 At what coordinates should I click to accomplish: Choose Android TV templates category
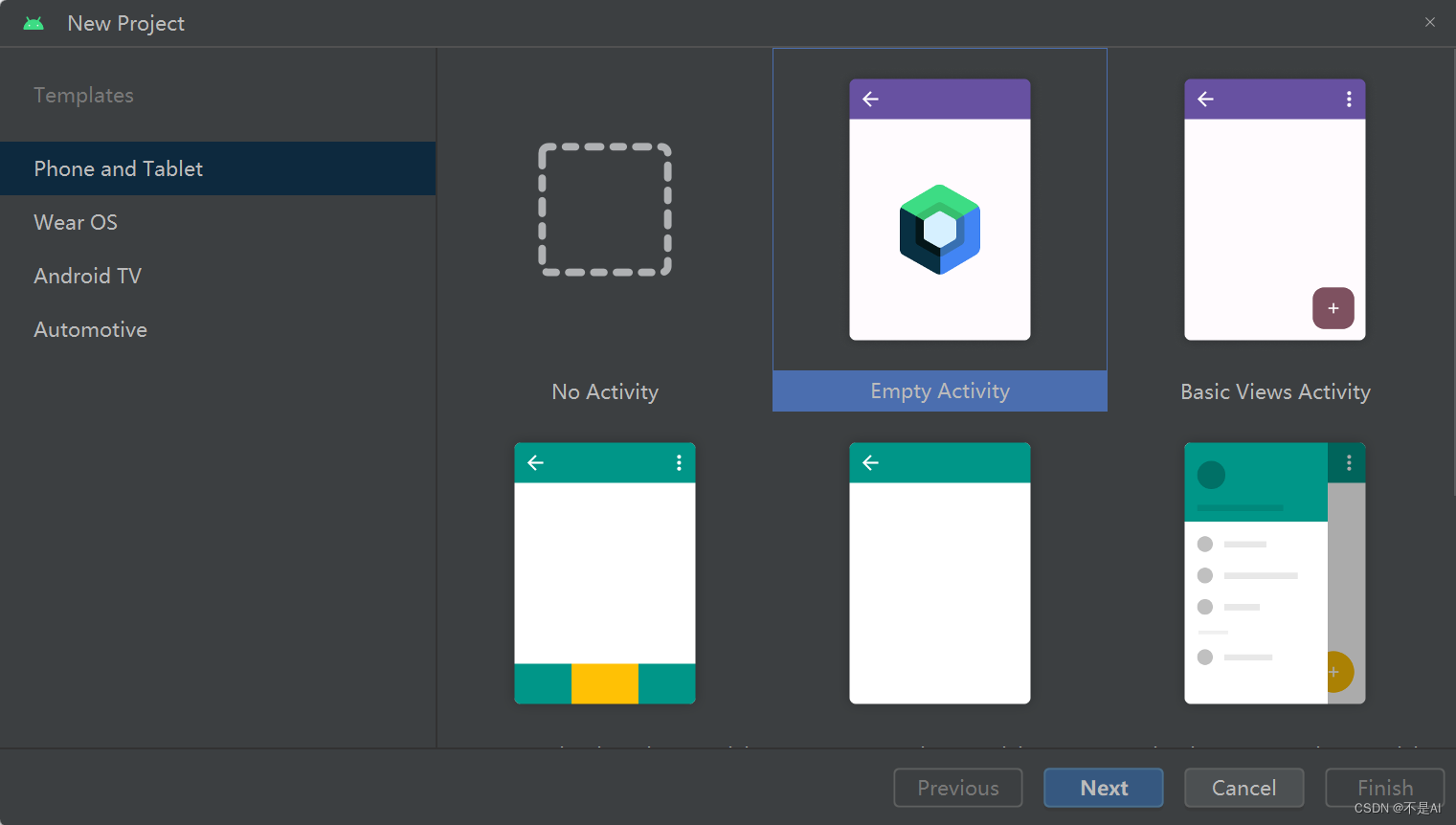pyautogui.click(x=217, y=276)
